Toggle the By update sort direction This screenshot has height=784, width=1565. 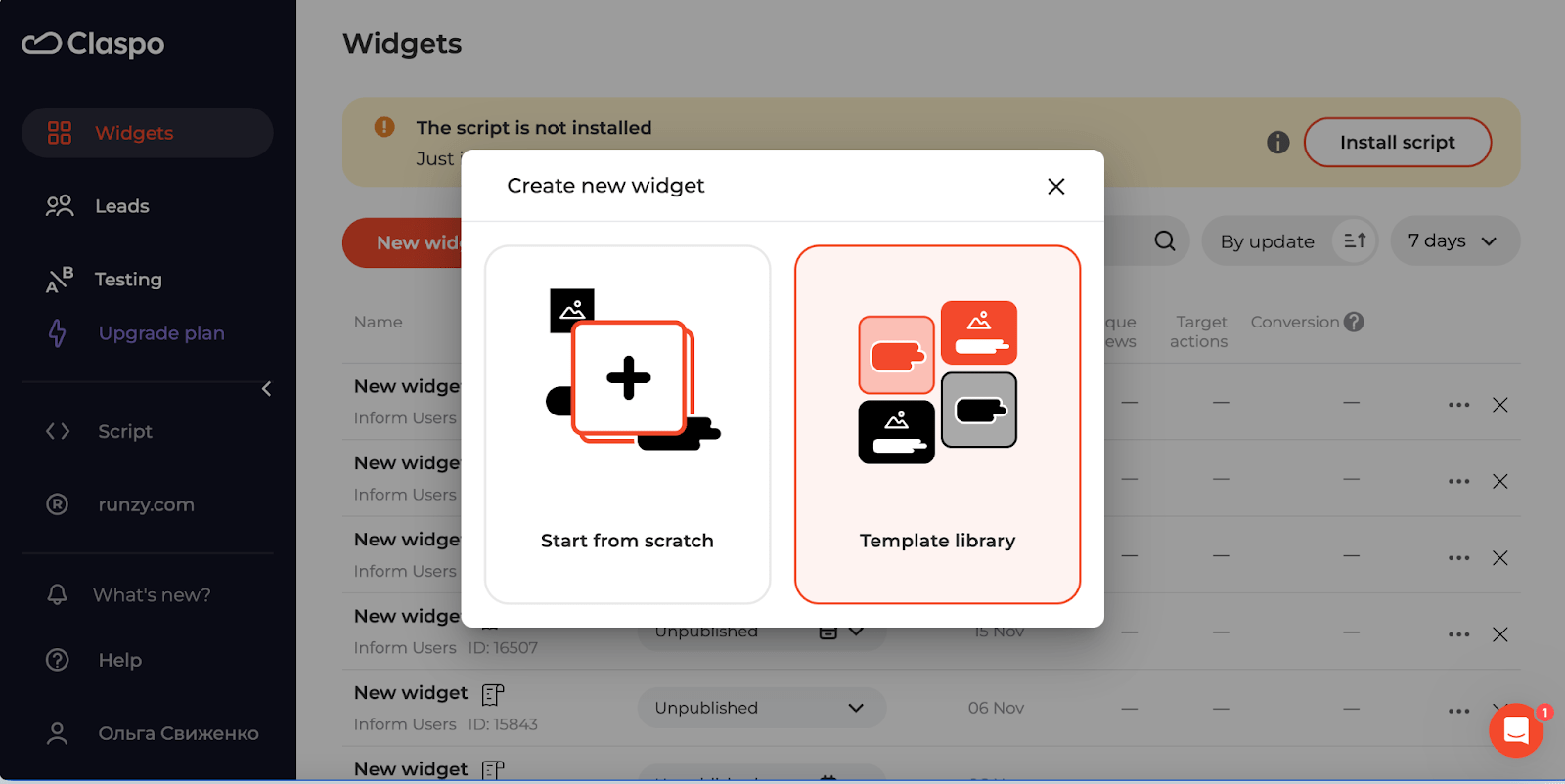click(x=1355, y=240)
